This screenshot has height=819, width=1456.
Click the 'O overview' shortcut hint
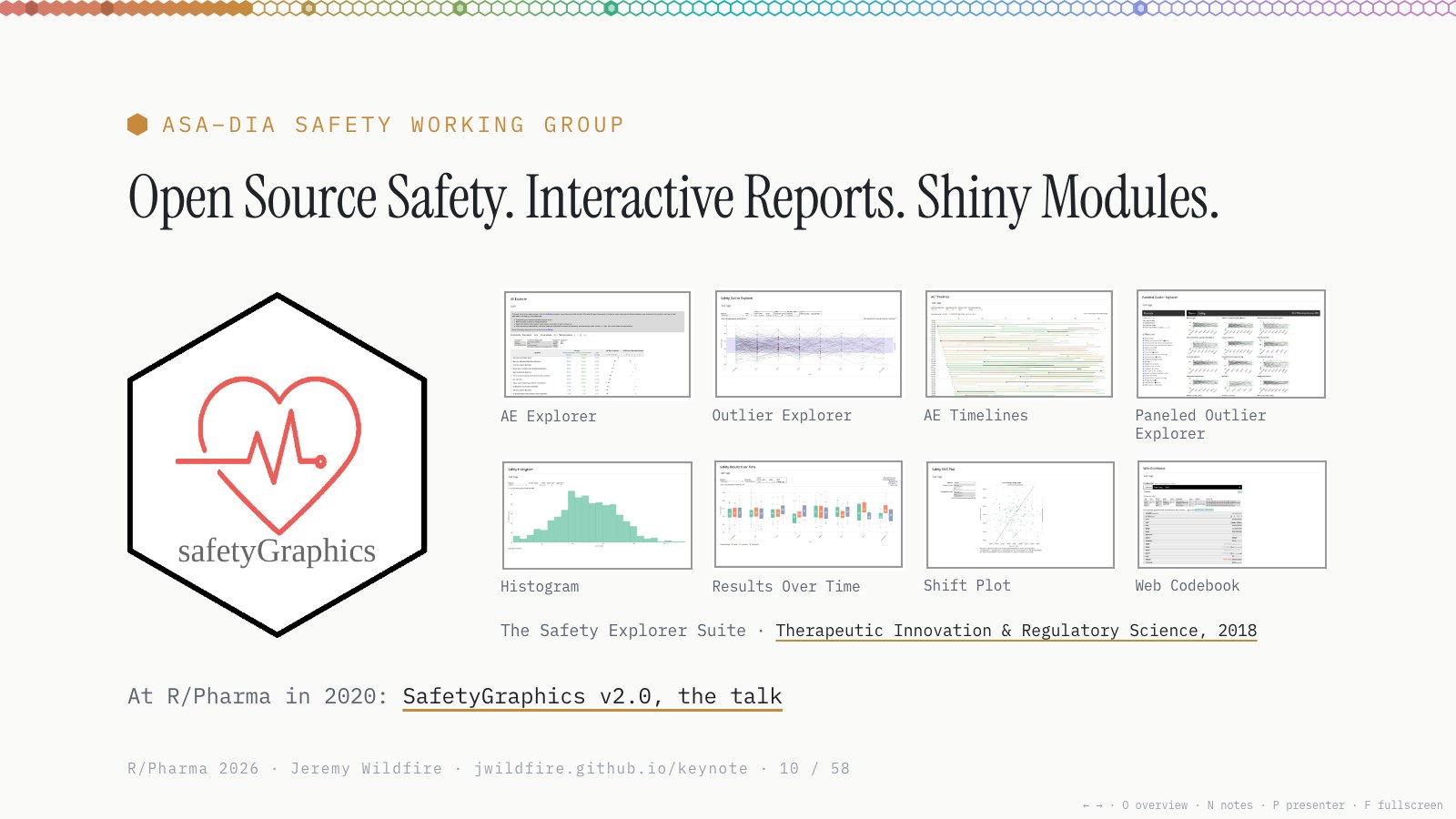coord(1155,805)
